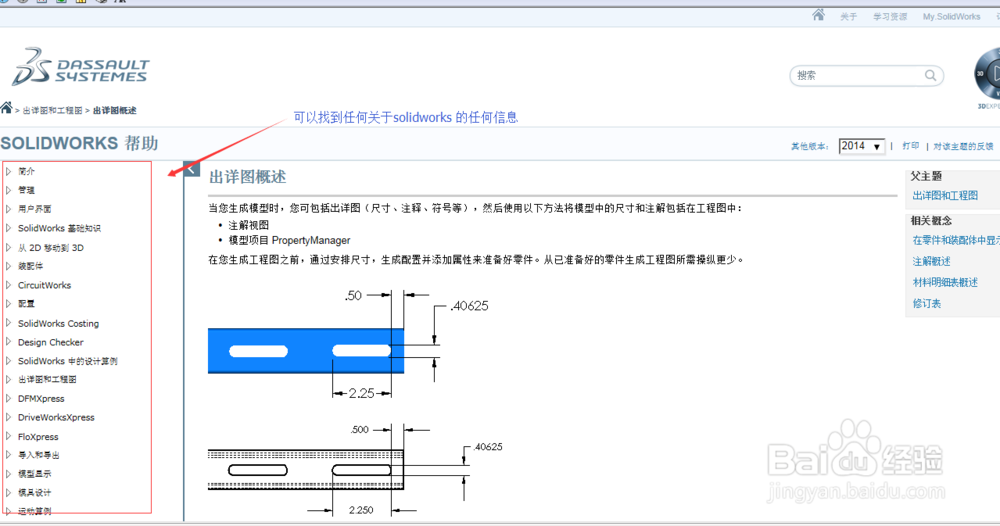Click 对该主题的反馈 feedback link
Screen dimensions: 1000x526
point(963,146)
